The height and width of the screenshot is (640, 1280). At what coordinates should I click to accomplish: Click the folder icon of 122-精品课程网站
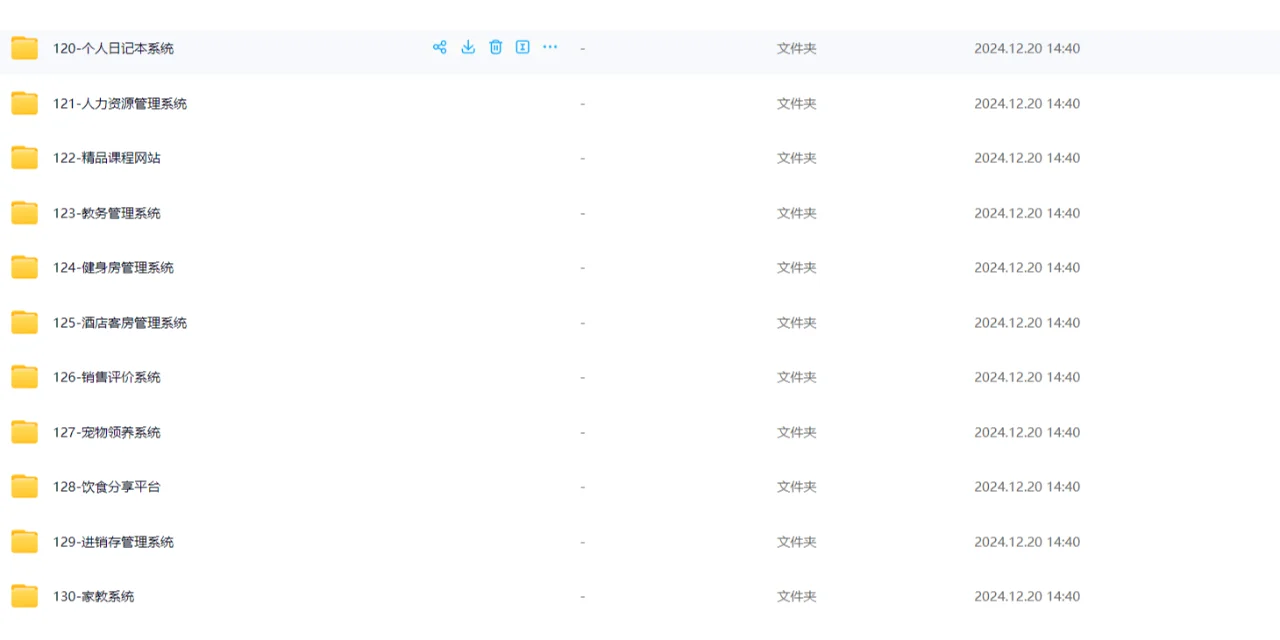point(24,157)
